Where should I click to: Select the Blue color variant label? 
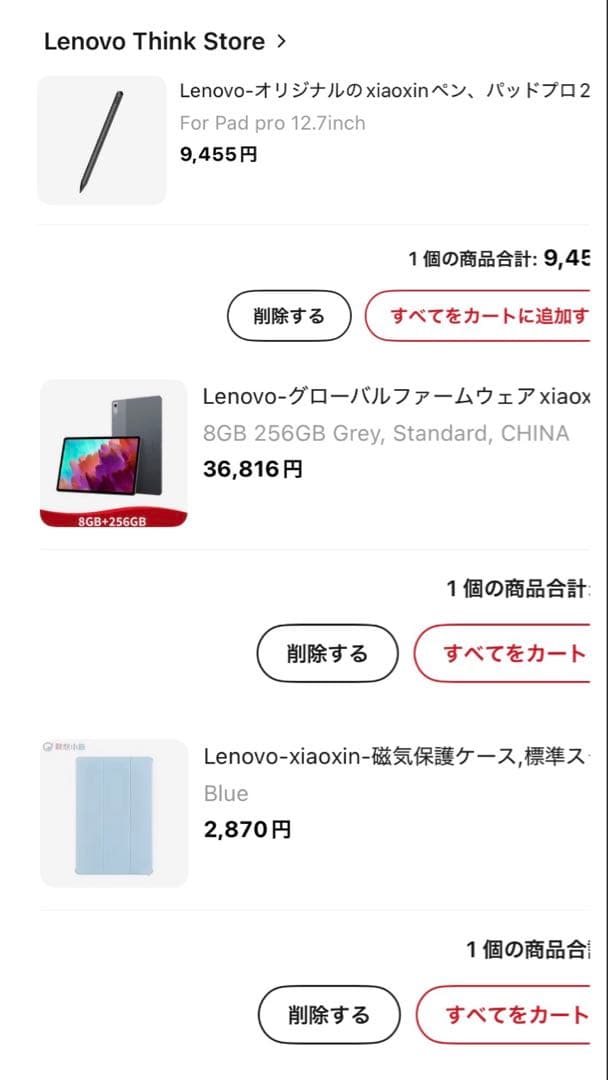coord(226,793)
